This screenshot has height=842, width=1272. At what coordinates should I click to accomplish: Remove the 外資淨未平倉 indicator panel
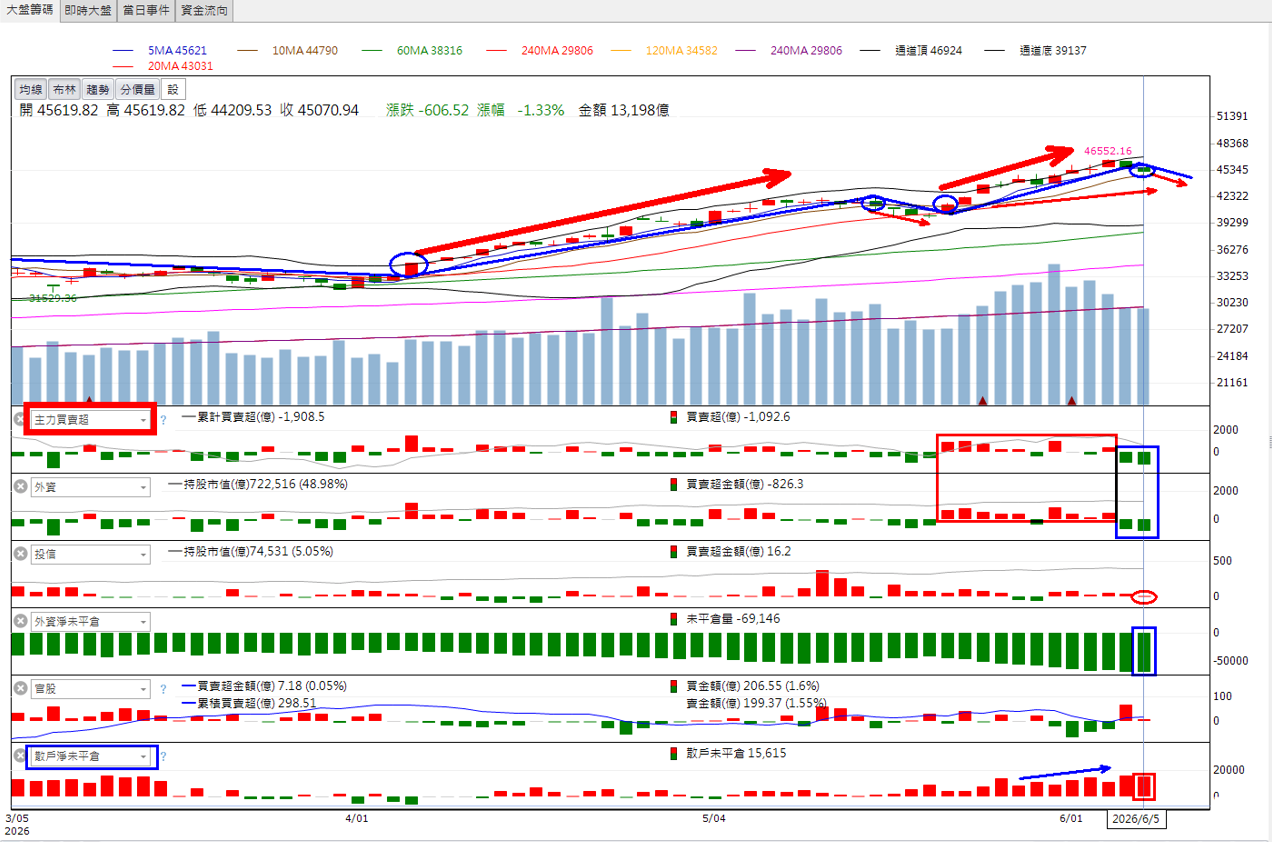pos(19,622)
